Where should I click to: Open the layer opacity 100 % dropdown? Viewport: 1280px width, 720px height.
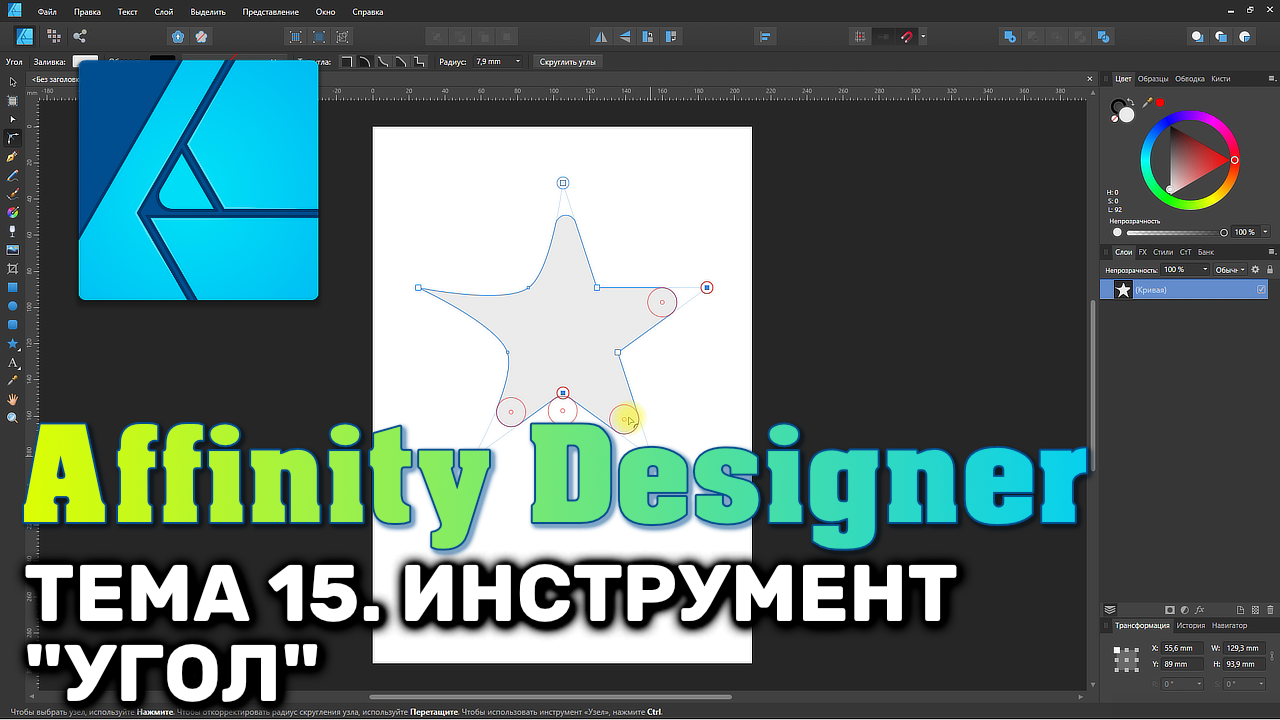pyautogui.click(x=1206, y=269)
